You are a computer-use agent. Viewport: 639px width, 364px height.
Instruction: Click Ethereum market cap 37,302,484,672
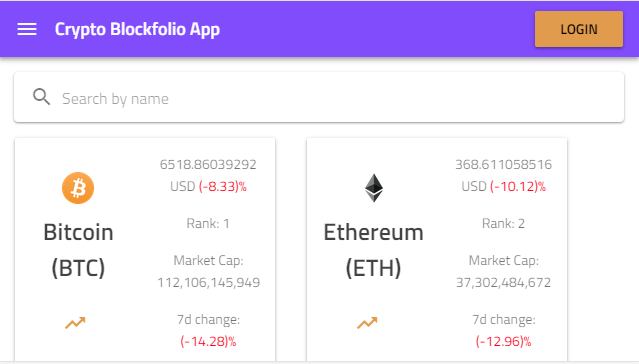coord(504,282)
